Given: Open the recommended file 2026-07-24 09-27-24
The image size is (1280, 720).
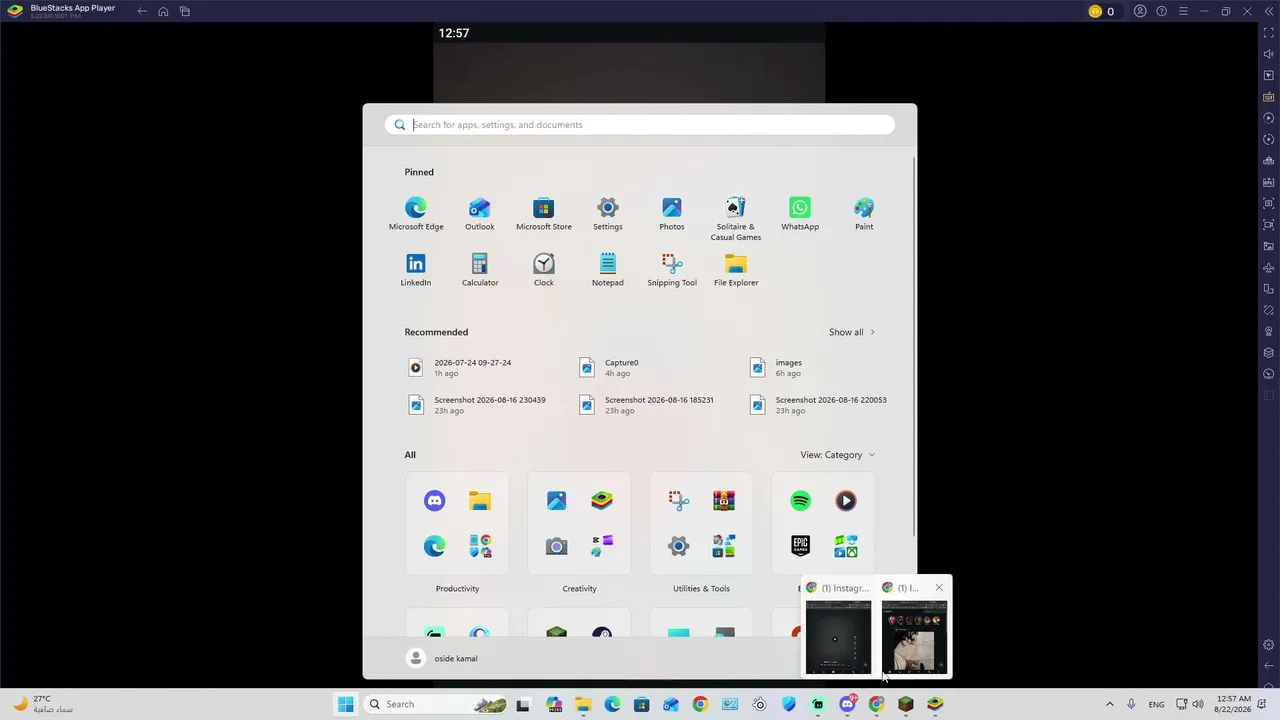Looking at the screenshot, I should click(460, 367).
